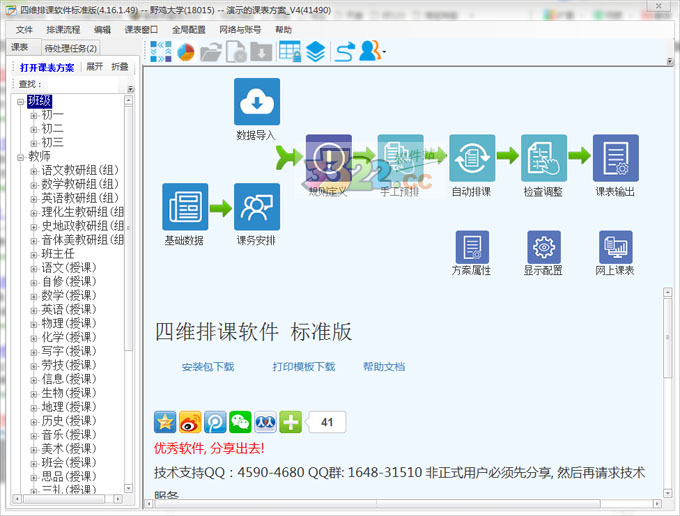
Task: Click the user account toolbar icon
Action: [369, 51]
